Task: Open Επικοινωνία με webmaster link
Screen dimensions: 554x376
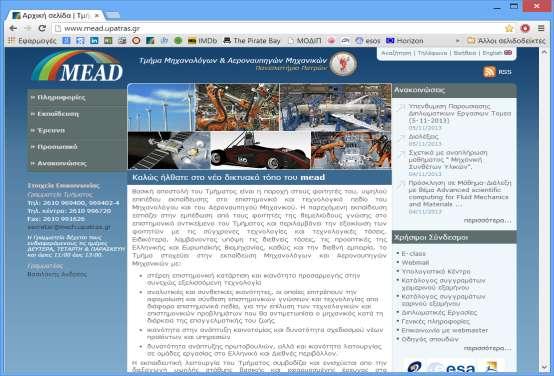Action: pyautogui.click(x=444, y=330)
